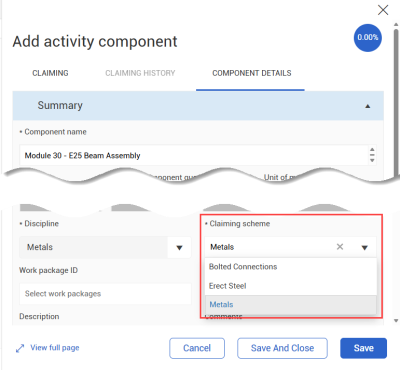The width and height of the screenshot is (400, 370).
Task: Open View full page link
Action: [55, 348]
